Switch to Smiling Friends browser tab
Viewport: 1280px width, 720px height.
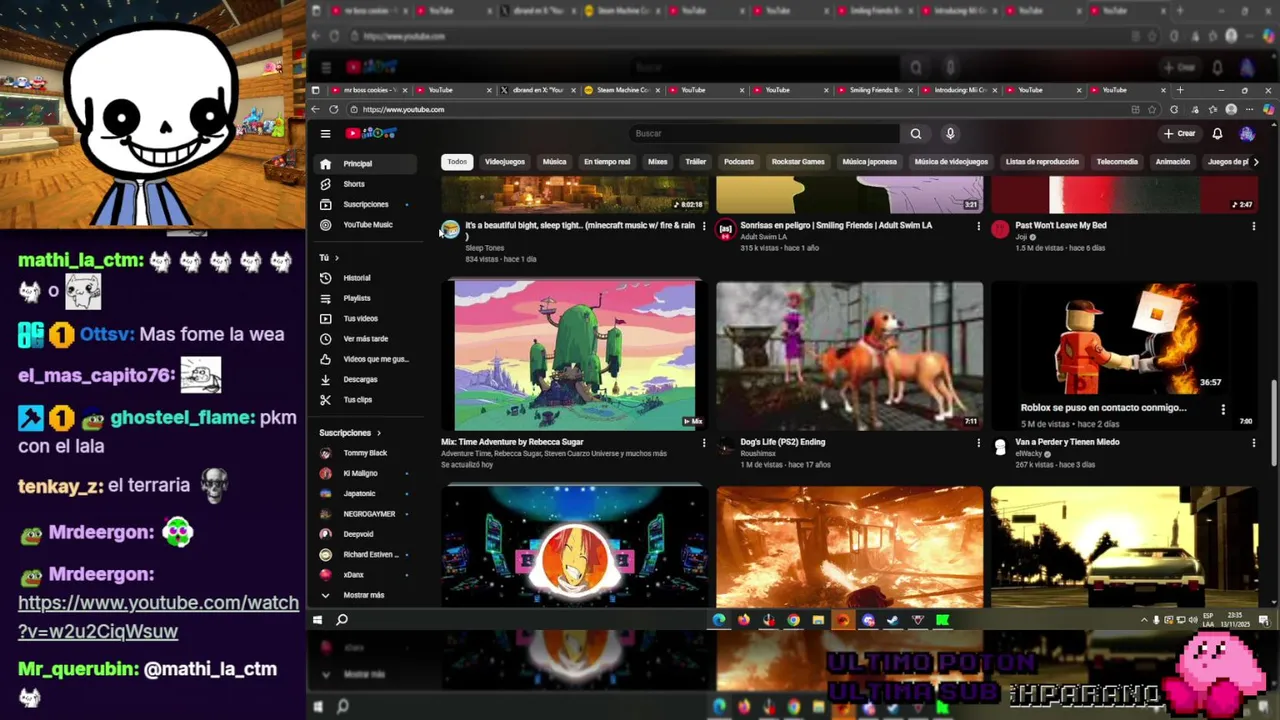876,90
